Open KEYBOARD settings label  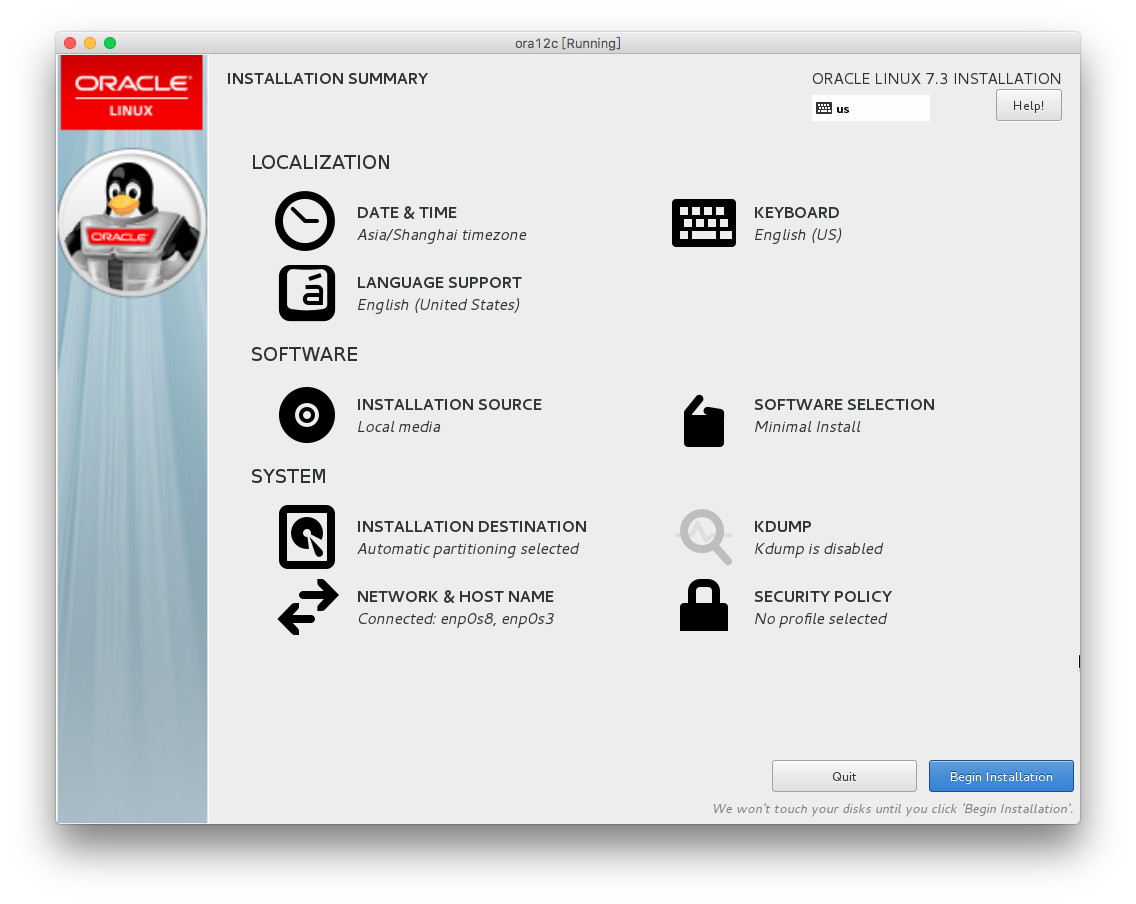tap(797, 213)
